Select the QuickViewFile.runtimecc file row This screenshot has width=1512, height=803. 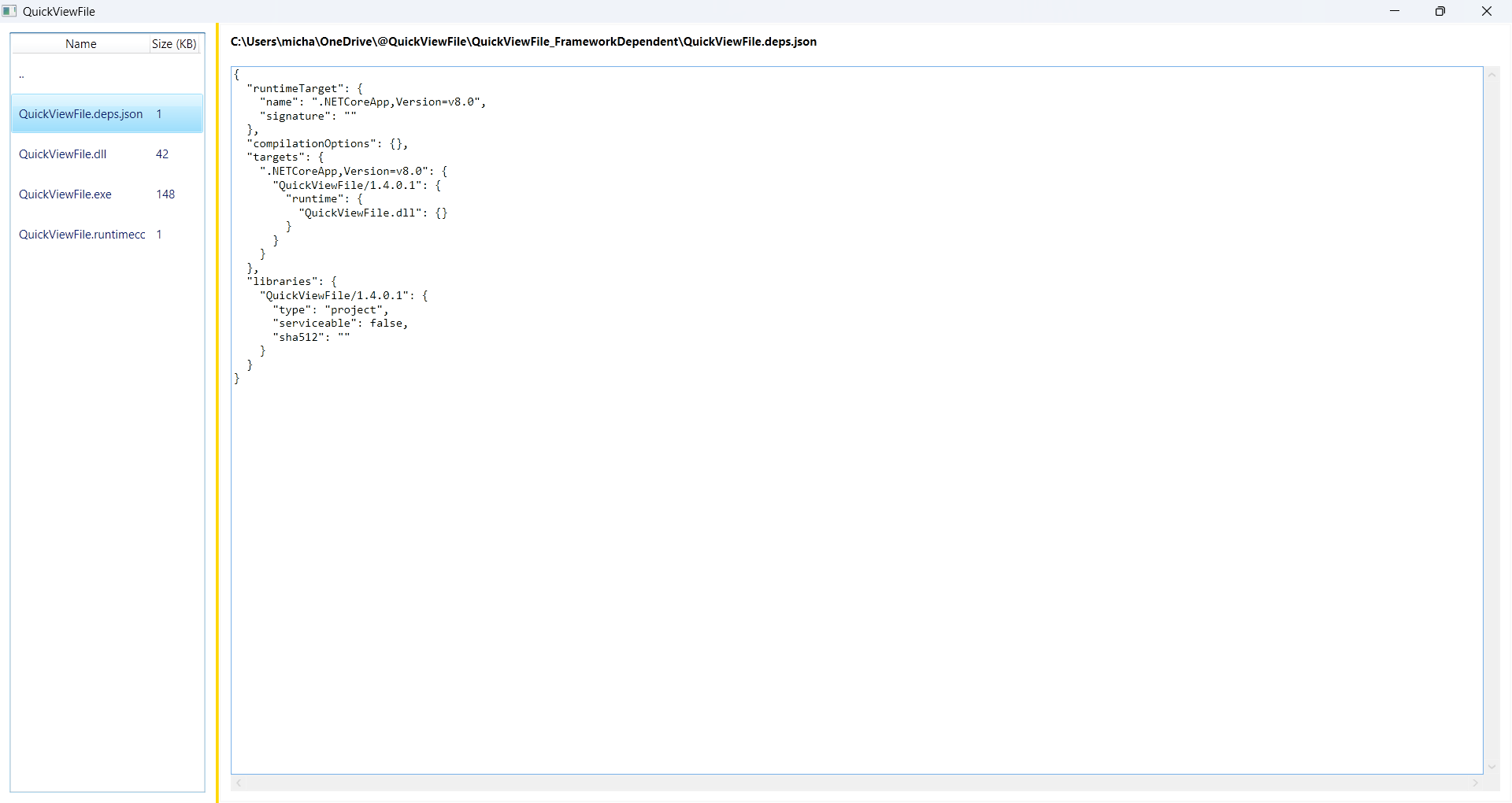point(106,235)
